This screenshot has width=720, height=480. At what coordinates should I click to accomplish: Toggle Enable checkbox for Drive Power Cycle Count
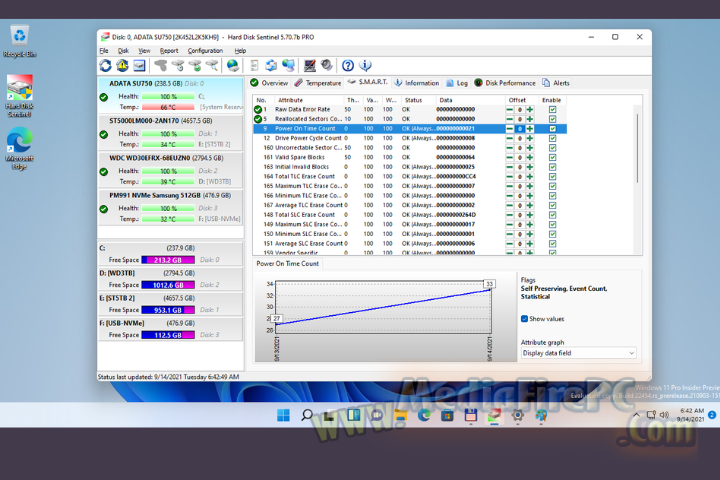pyautogui.click(x=552, y=138)
